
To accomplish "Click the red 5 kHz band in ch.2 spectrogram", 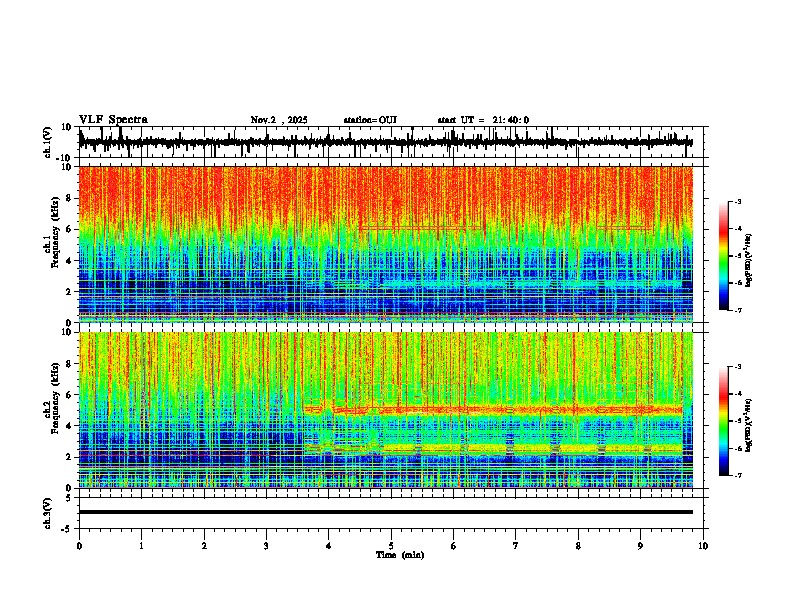I will click(493, 410).
